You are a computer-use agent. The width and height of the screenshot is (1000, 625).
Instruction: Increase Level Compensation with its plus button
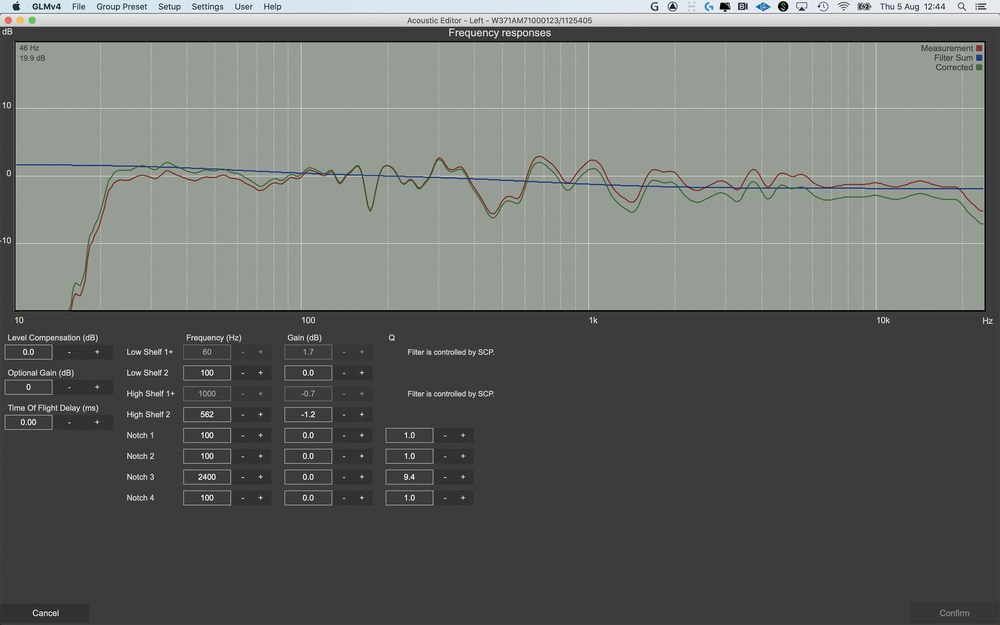pos(97,352)
